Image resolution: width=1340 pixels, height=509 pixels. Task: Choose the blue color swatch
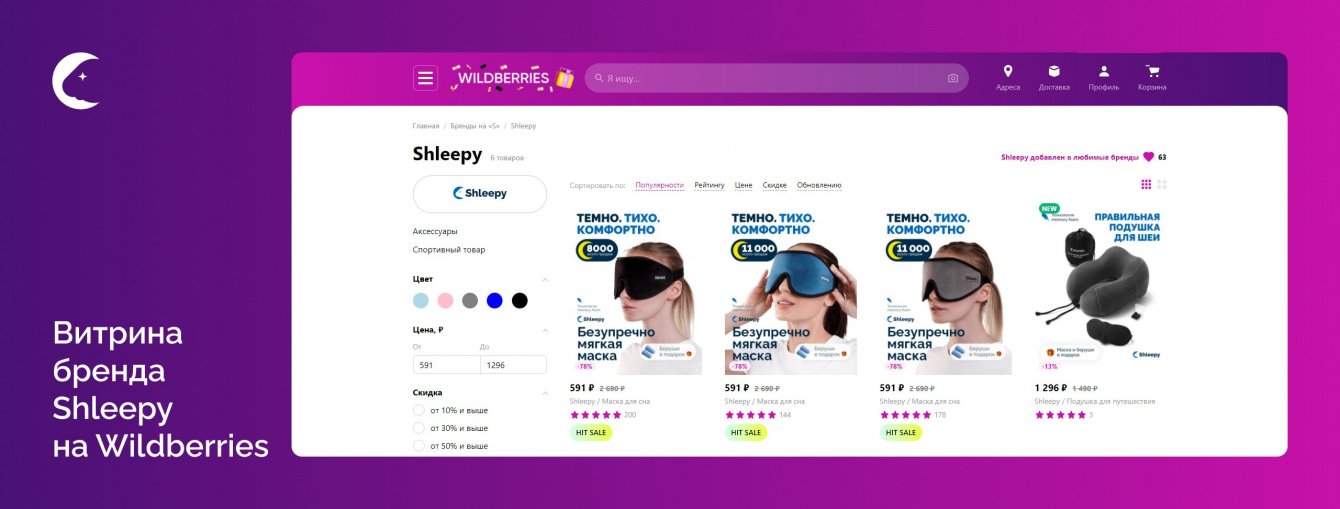(494, 300)
